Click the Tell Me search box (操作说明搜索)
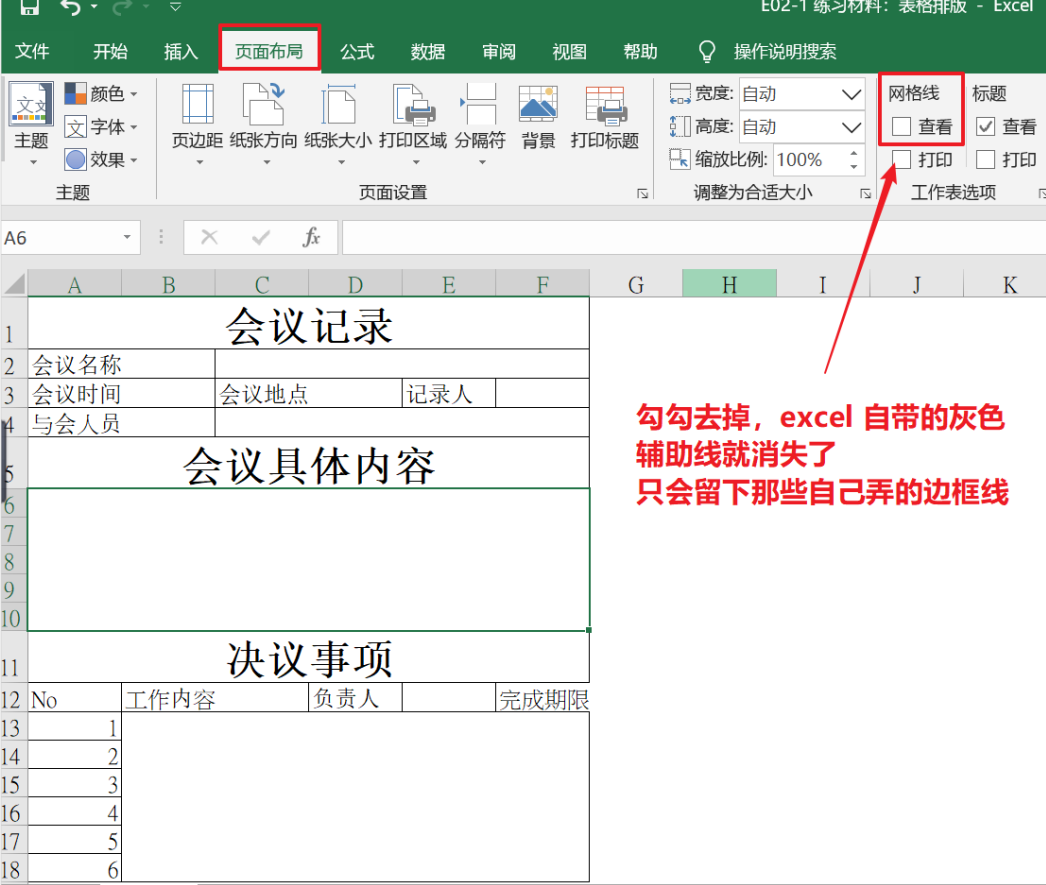Viewport: 1046px width, 885px height. [785, 51]
